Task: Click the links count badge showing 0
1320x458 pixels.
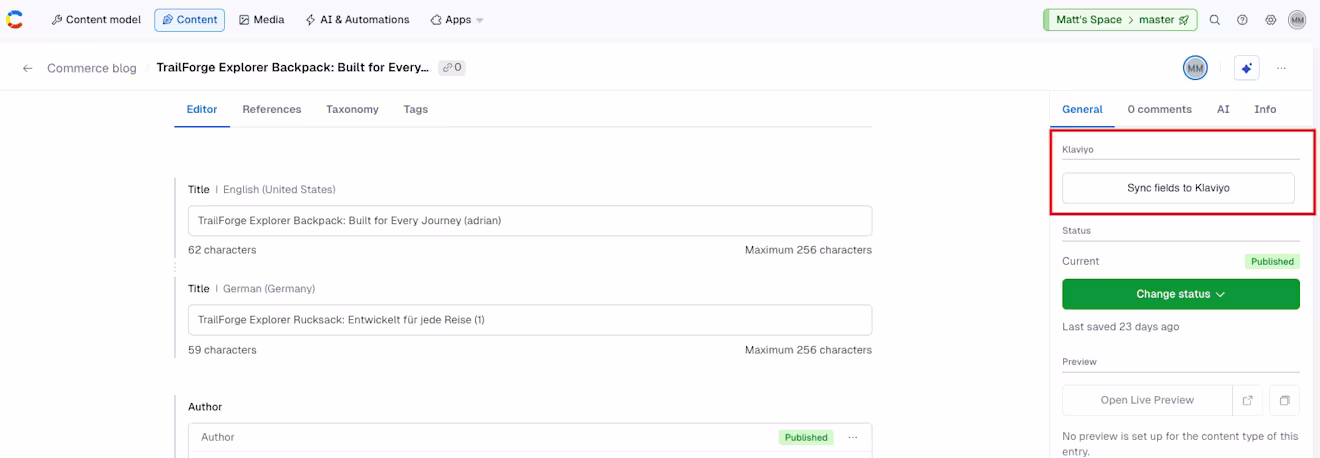Action: [452, 68]
